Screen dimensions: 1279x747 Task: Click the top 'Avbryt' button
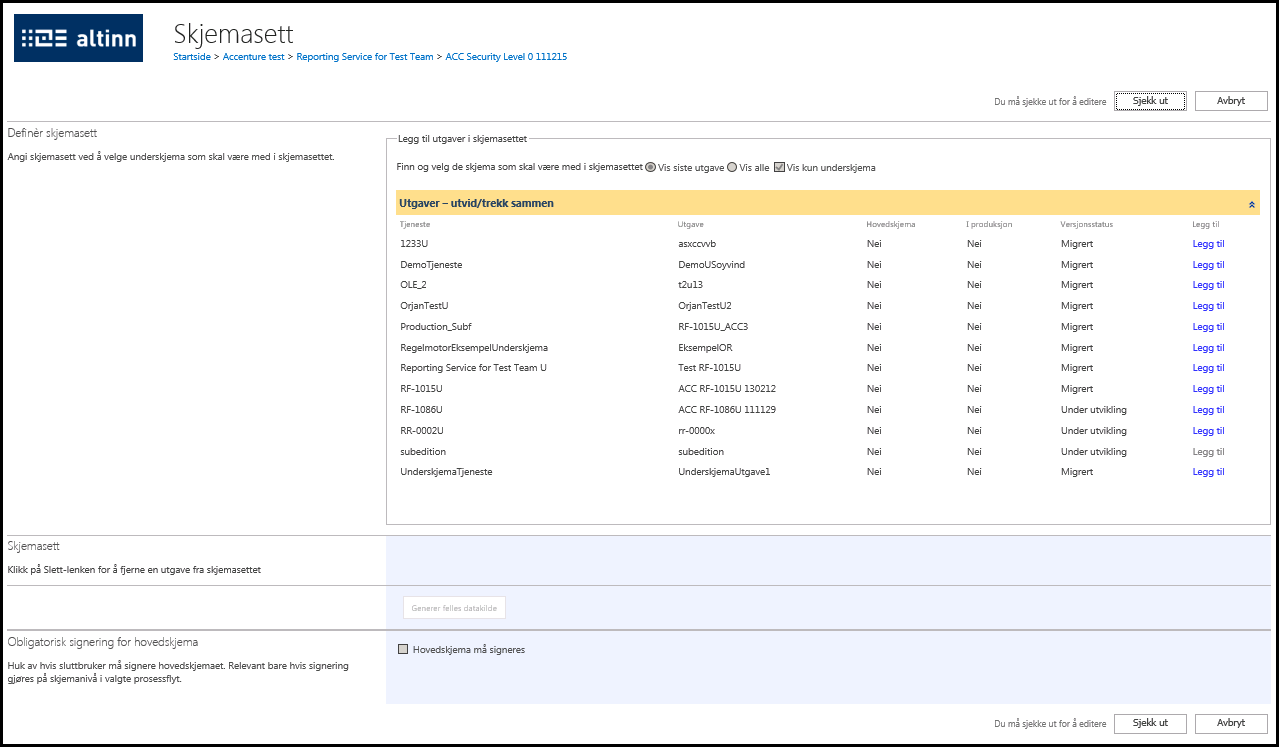[1231, 101]
